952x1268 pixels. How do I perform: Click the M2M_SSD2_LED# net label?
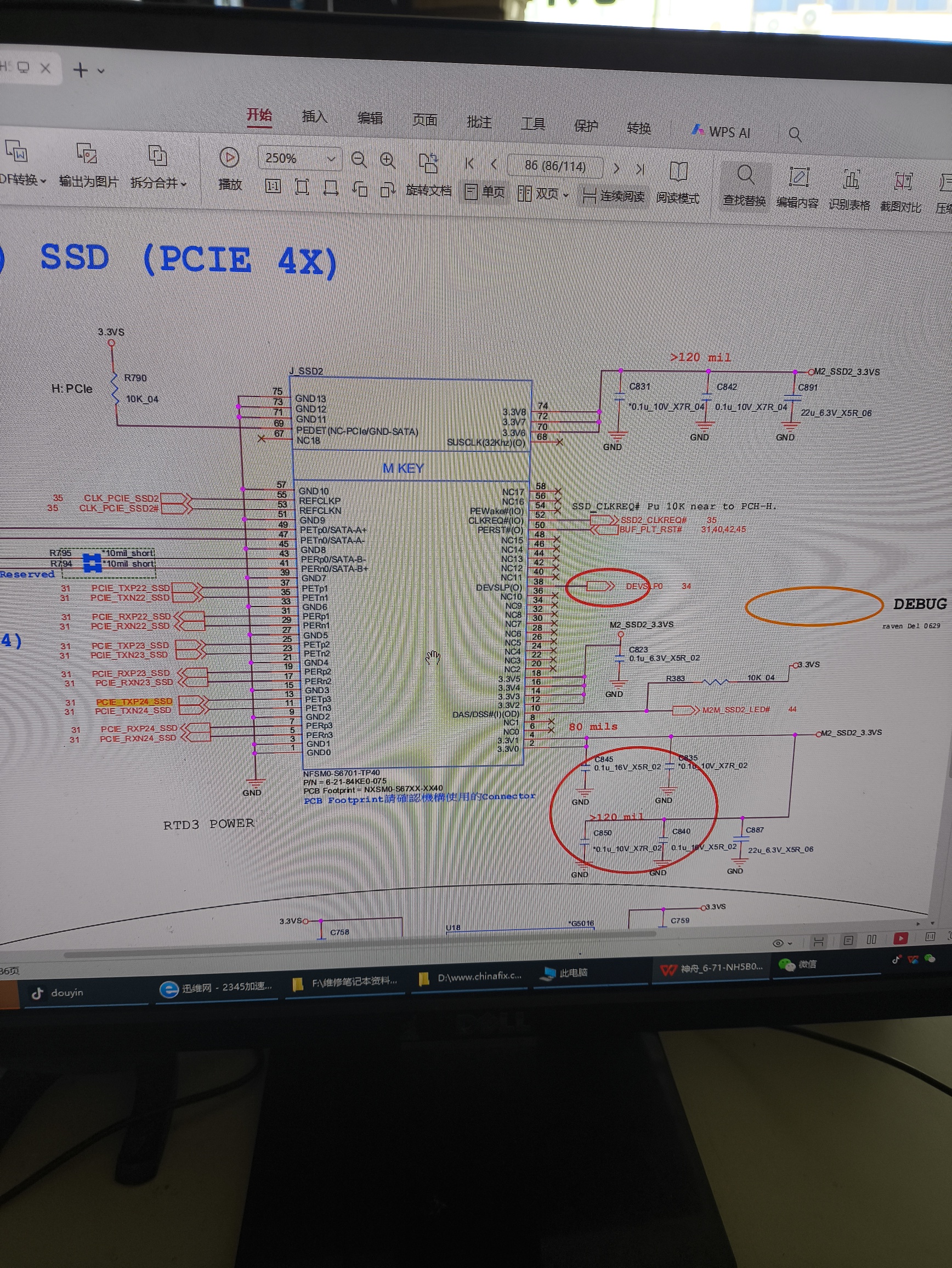point(736,710)
